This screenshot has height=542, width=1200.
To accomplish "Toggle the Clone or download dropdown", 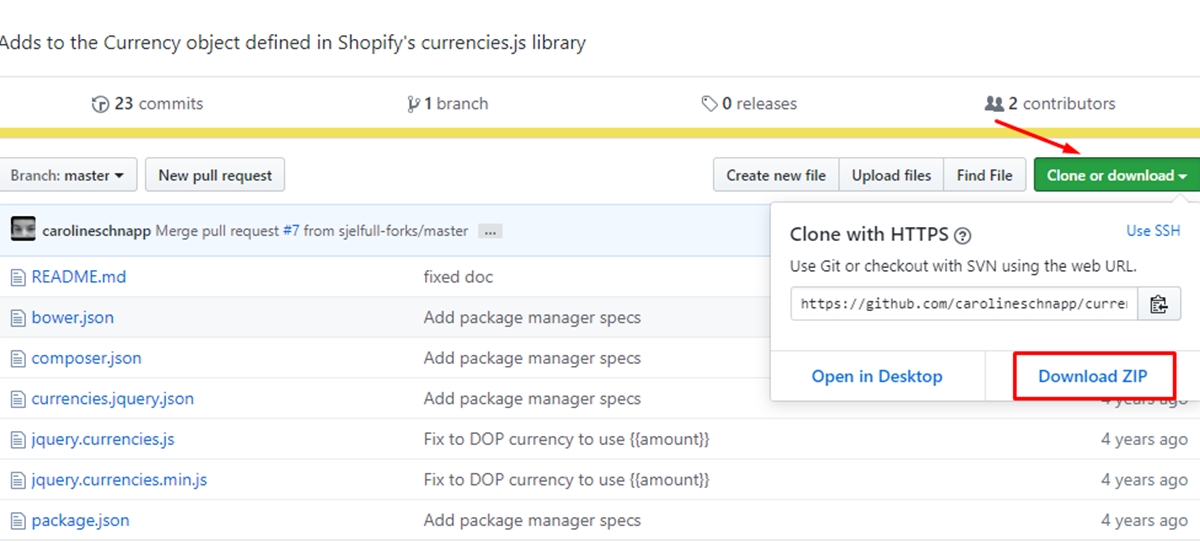I will pos(1116,175).
